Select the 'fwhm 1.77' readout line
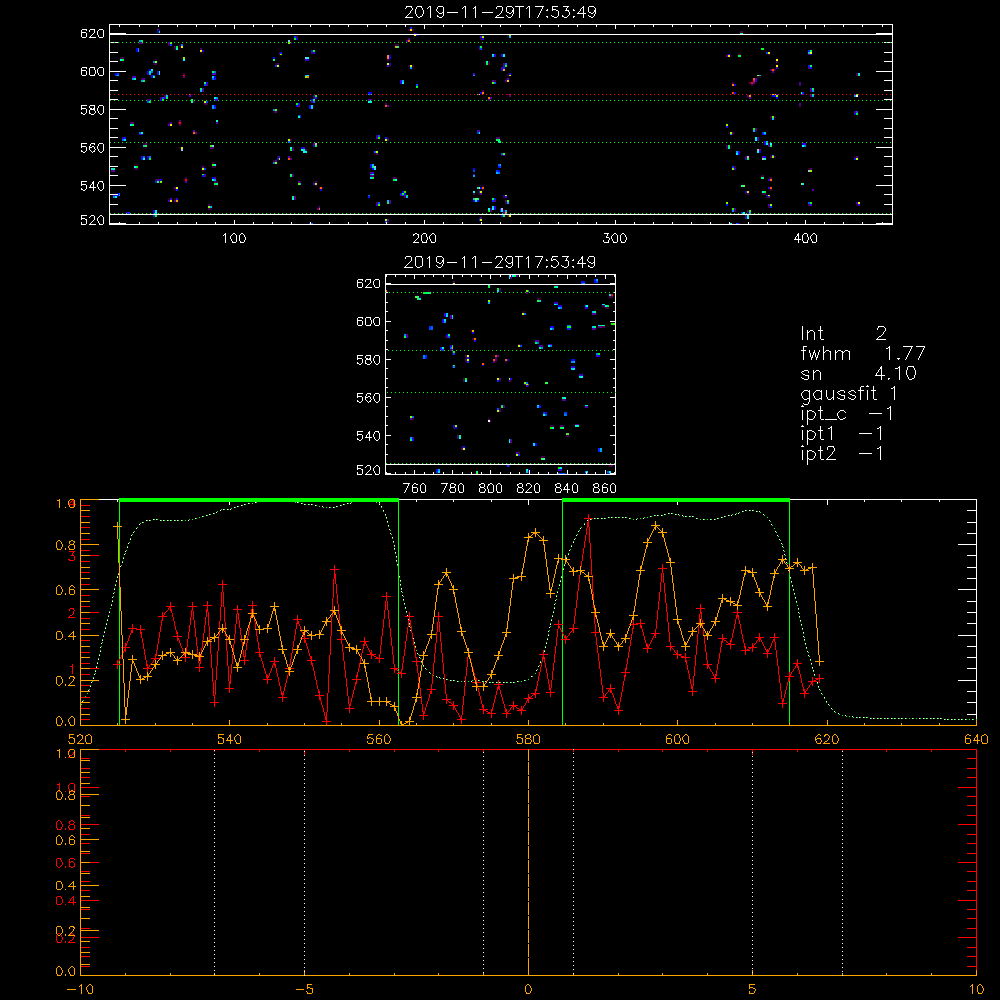The image size is (1000, 1000). coord(863,353)
